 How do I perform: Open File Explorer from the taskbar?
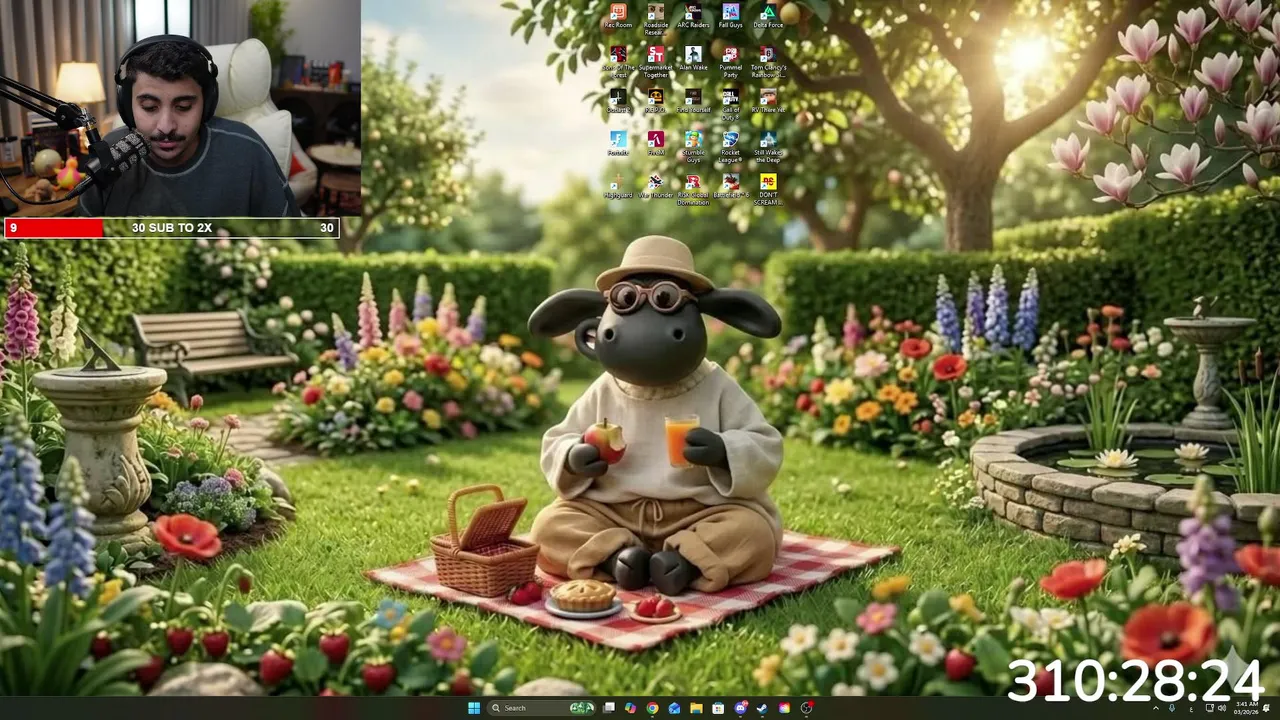click(696, 708)
